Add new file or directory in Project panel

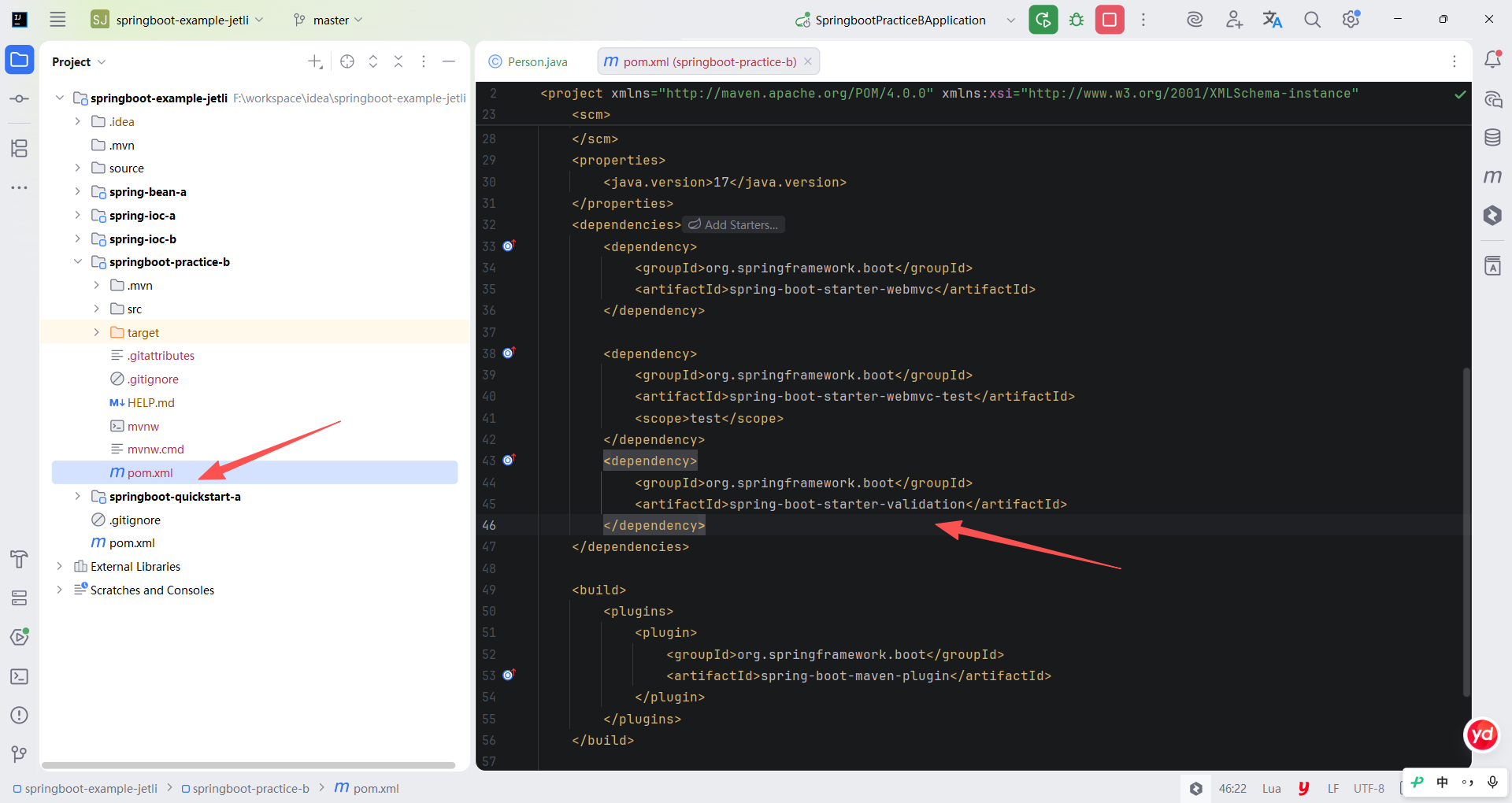click(315, 61)
